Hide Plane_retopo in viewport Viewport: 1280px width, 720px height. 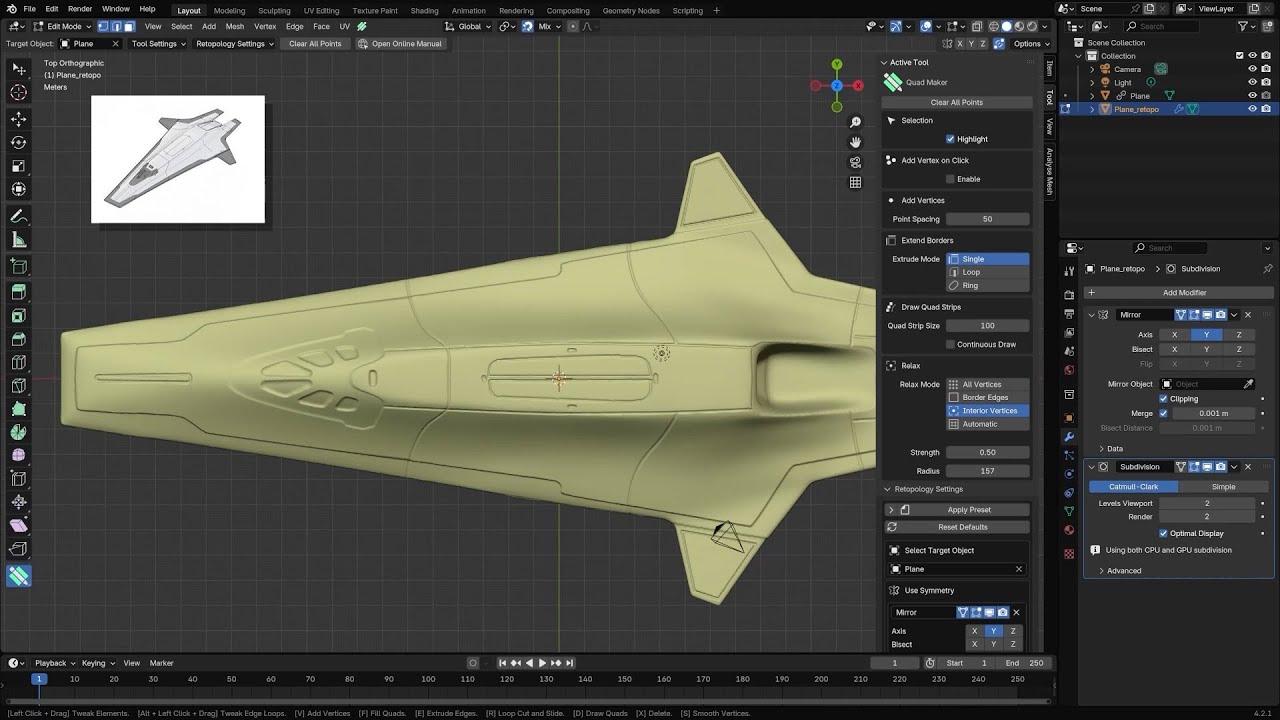(1252, 109)
